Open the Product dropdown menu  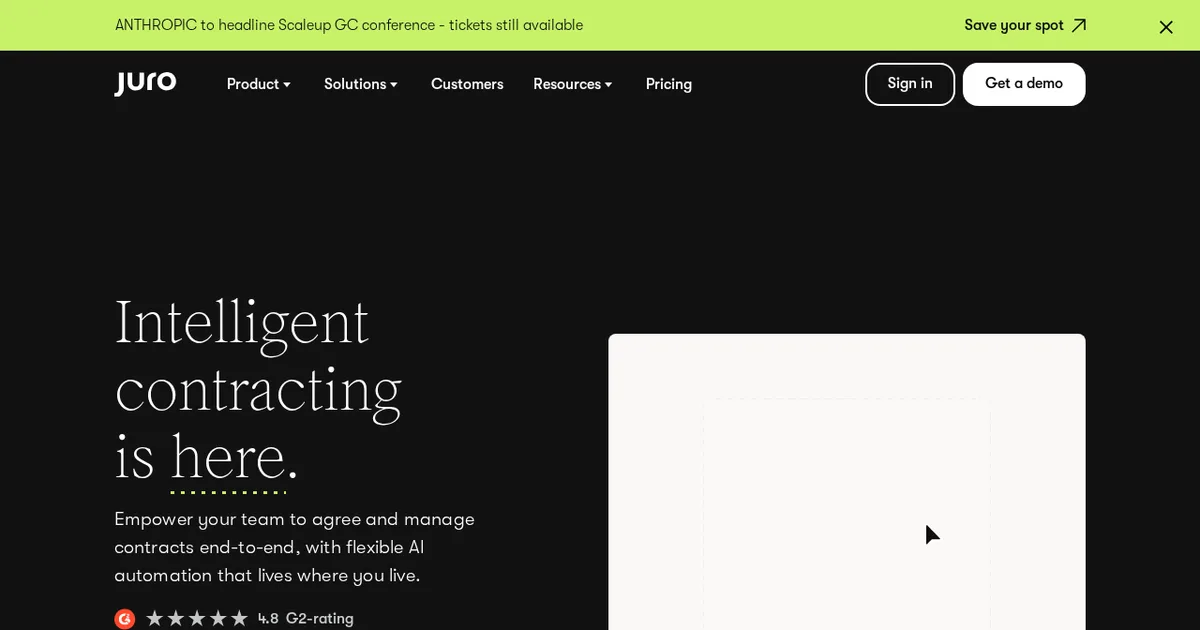point(258,84)
